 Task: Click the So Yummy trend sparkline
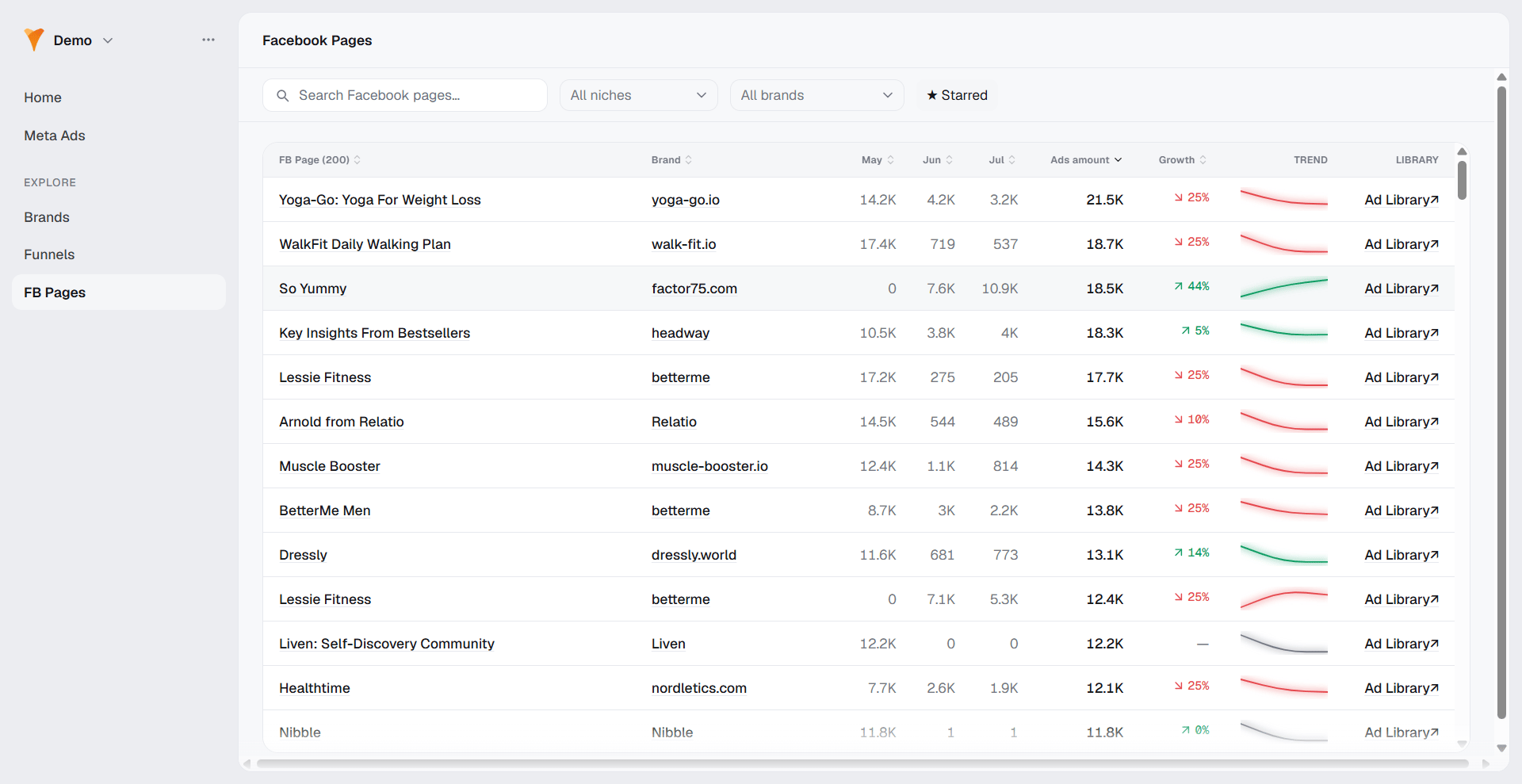(1283, 288)
